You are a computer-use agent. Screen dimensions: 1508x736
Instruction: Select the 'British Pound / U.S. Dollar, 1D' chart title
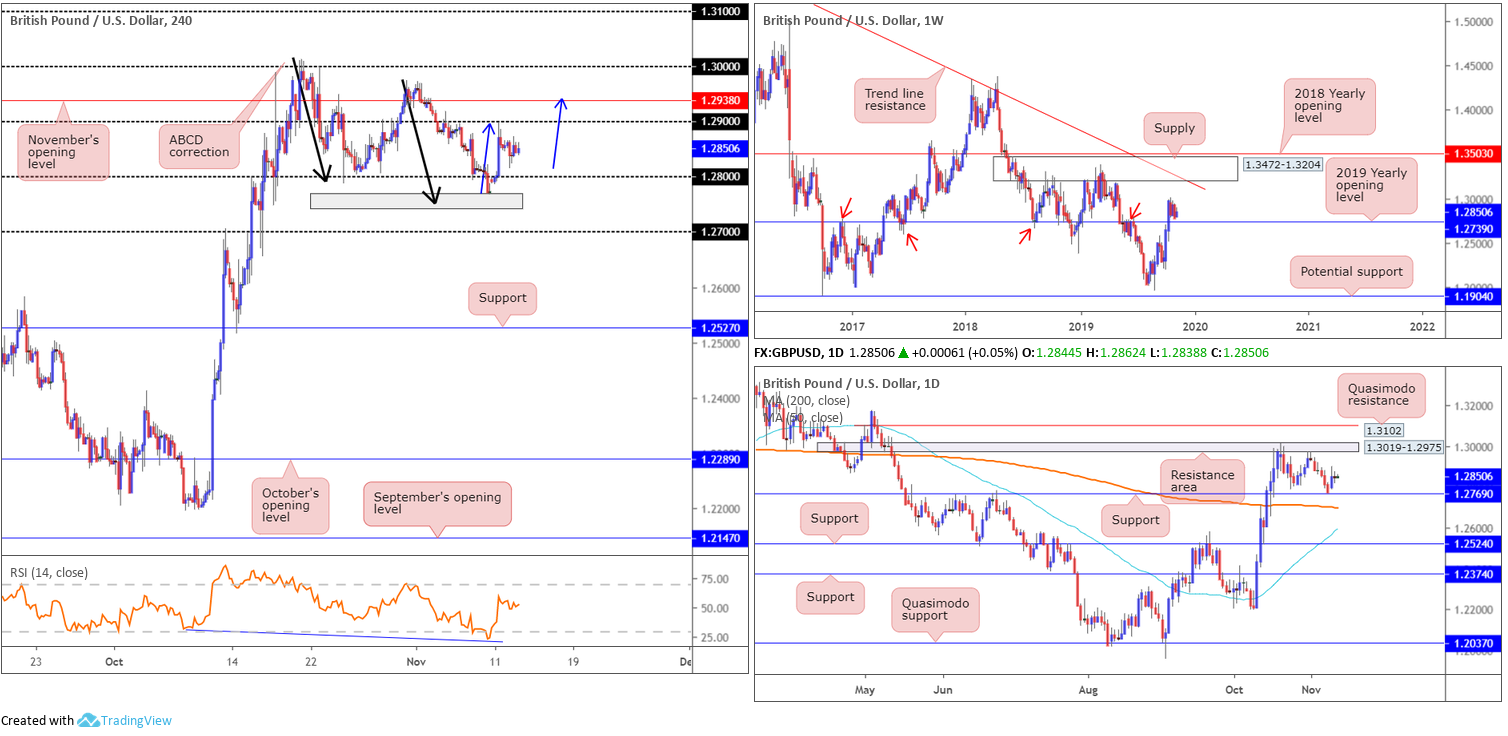click(x=851, y=383)
